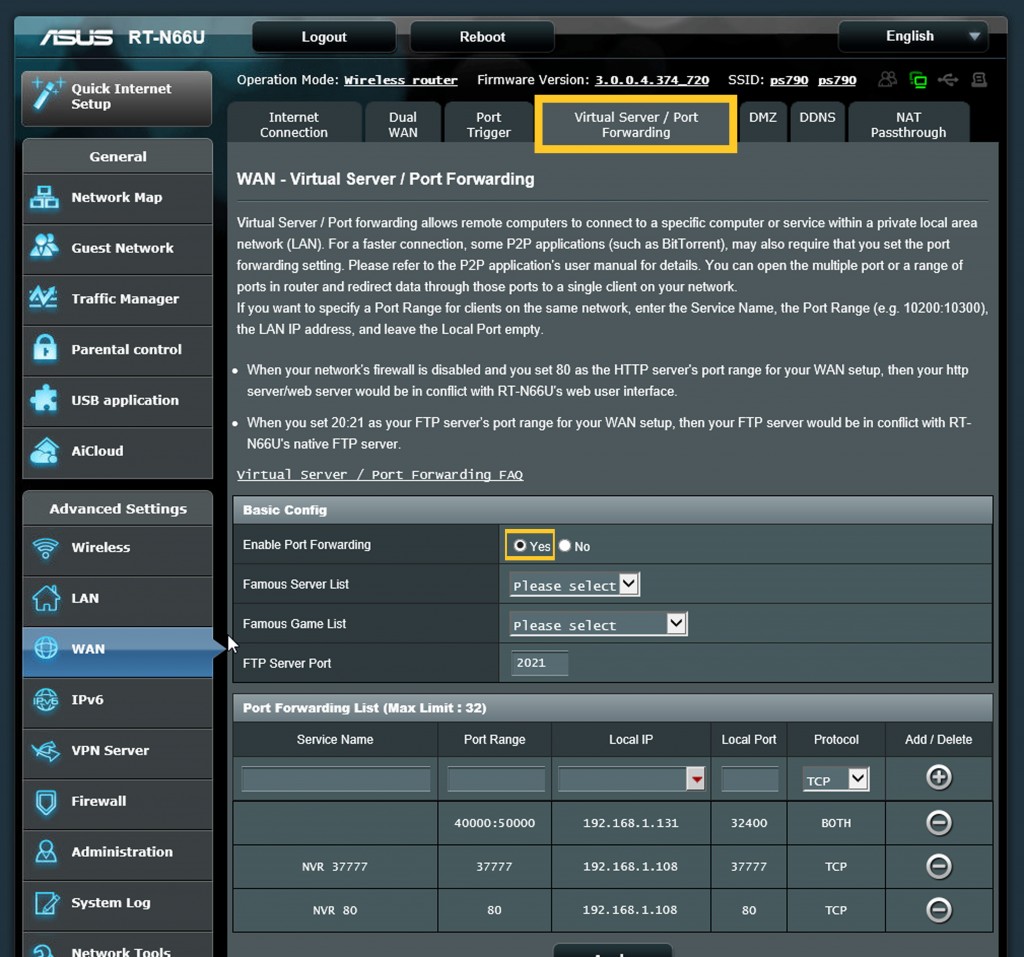Click the System Log pencil icon
Screen dimensions: 1024x957
46,903
